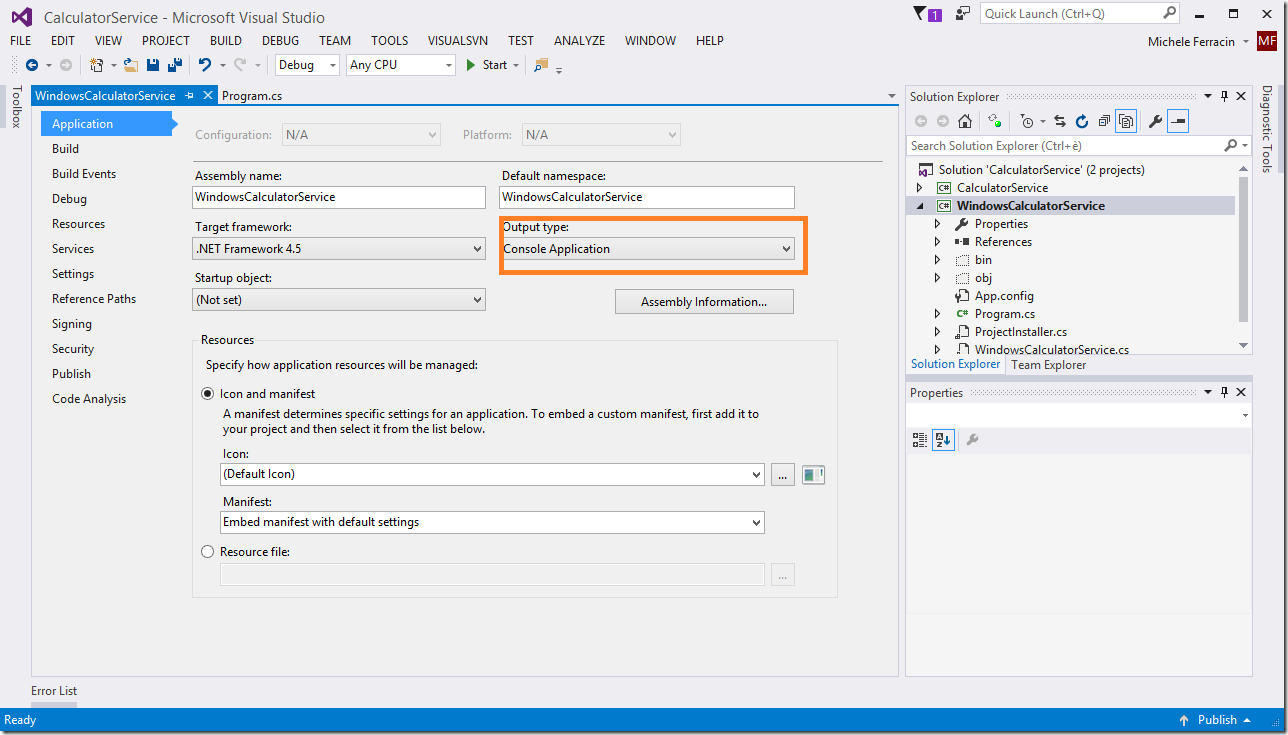Click the notifications flag icon
1288x735 pixels.
tap(921, 14)
